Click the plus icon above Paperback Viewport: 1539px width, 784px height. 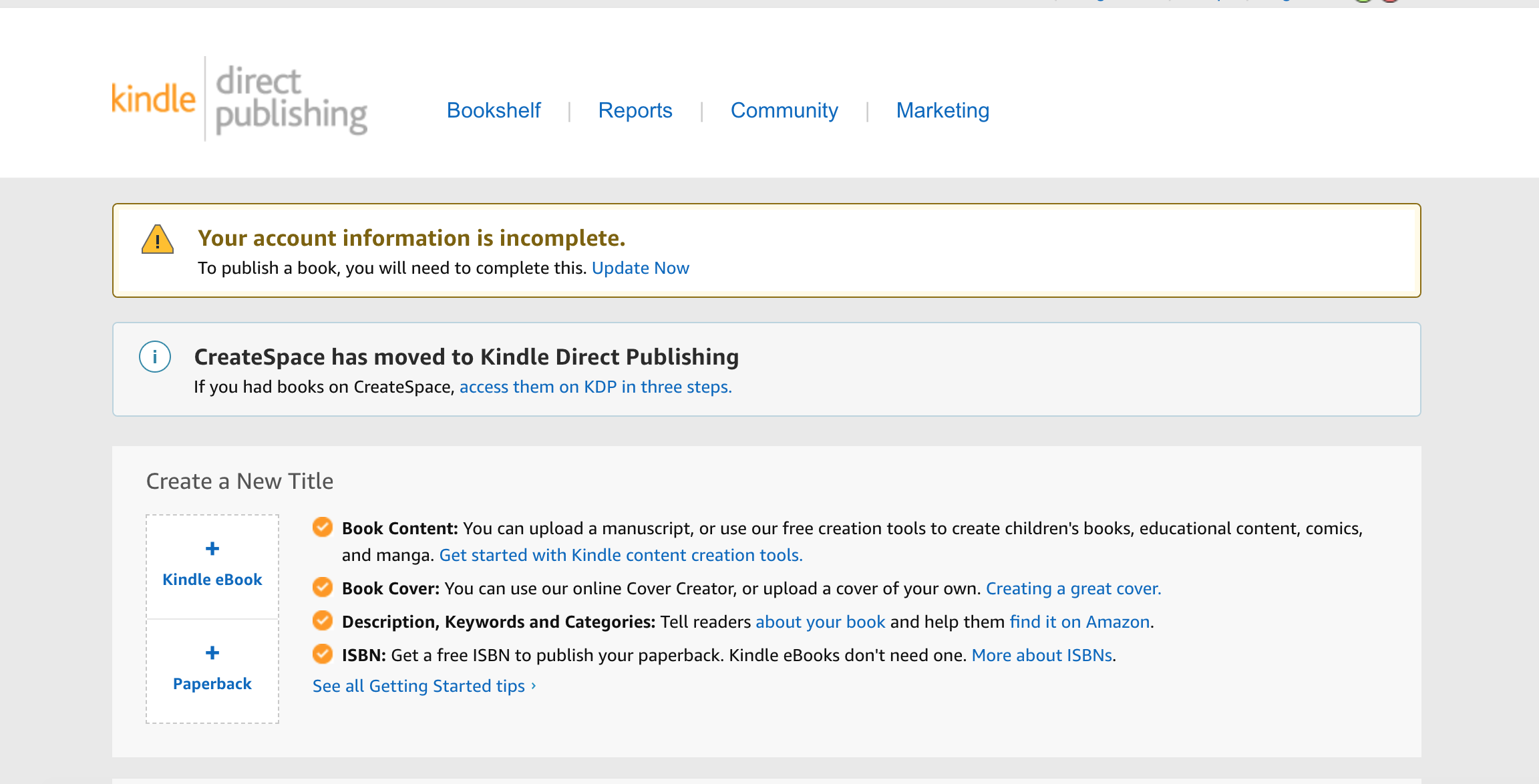pos(212,653)
